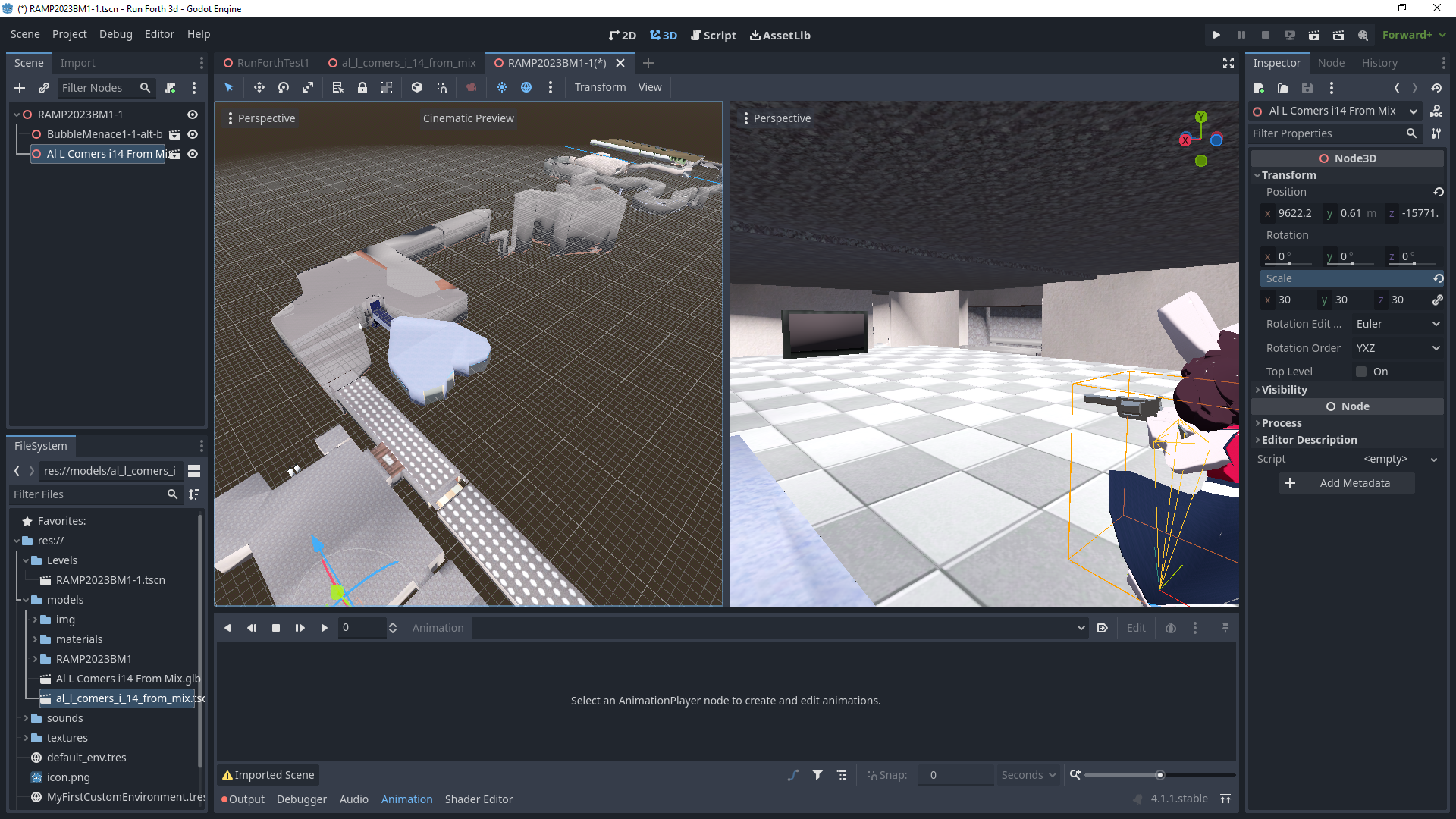Open the Debug menu

tap(115, 34)
